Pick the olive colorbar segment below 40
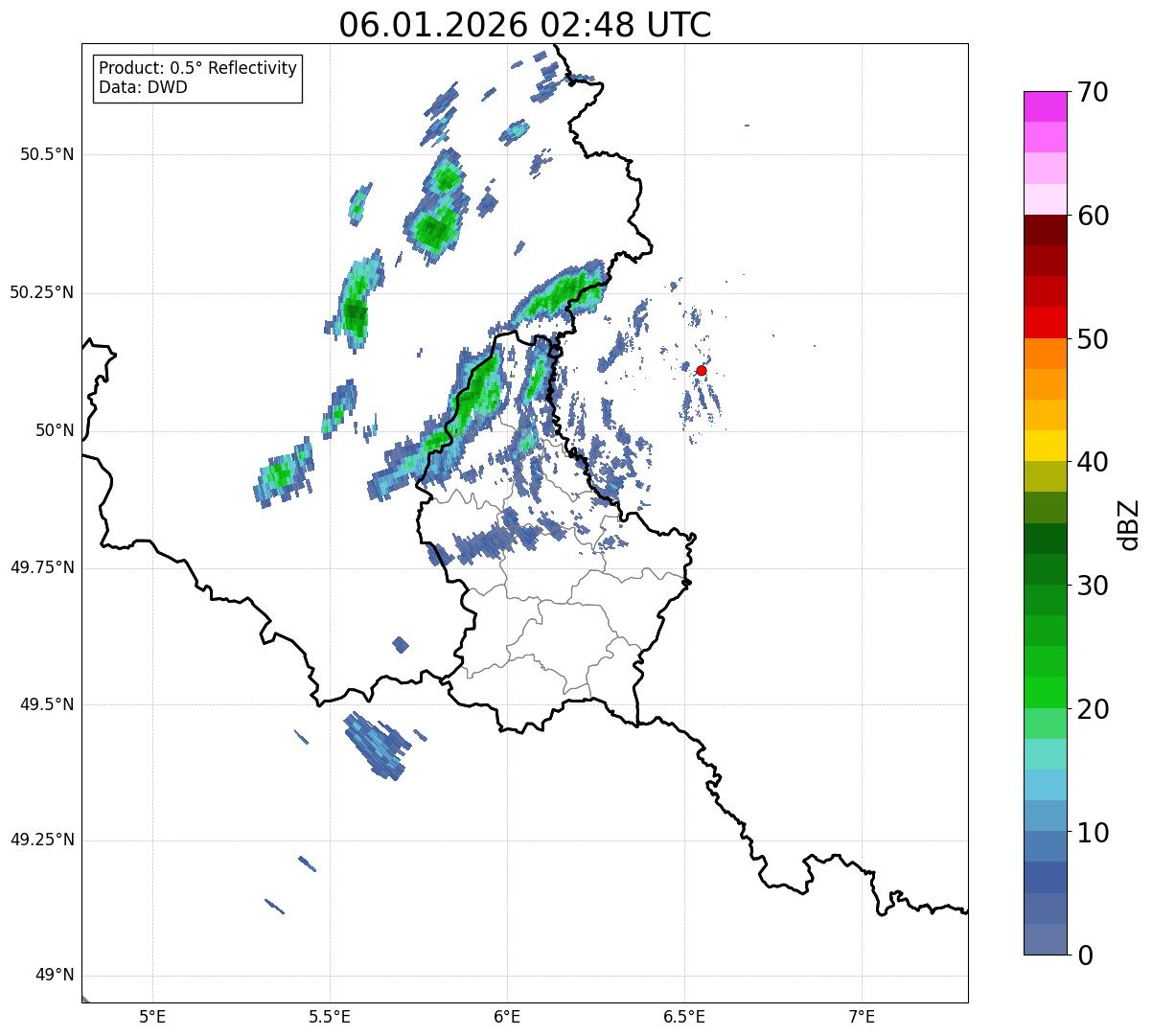Viewport: 1152px width, 1036px height. 1045,476
